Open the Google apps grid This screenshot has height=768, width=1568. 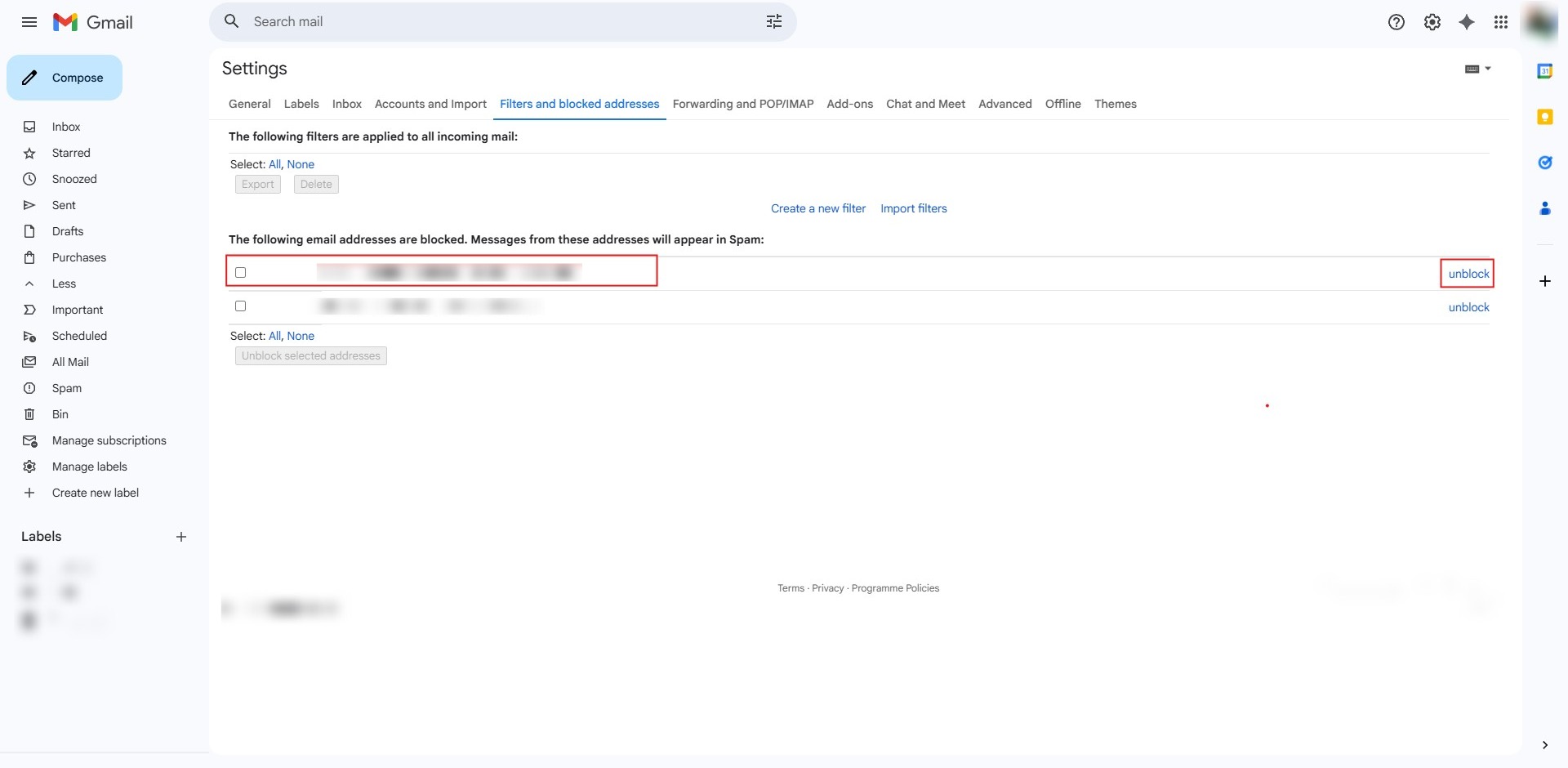(1501, 22)
